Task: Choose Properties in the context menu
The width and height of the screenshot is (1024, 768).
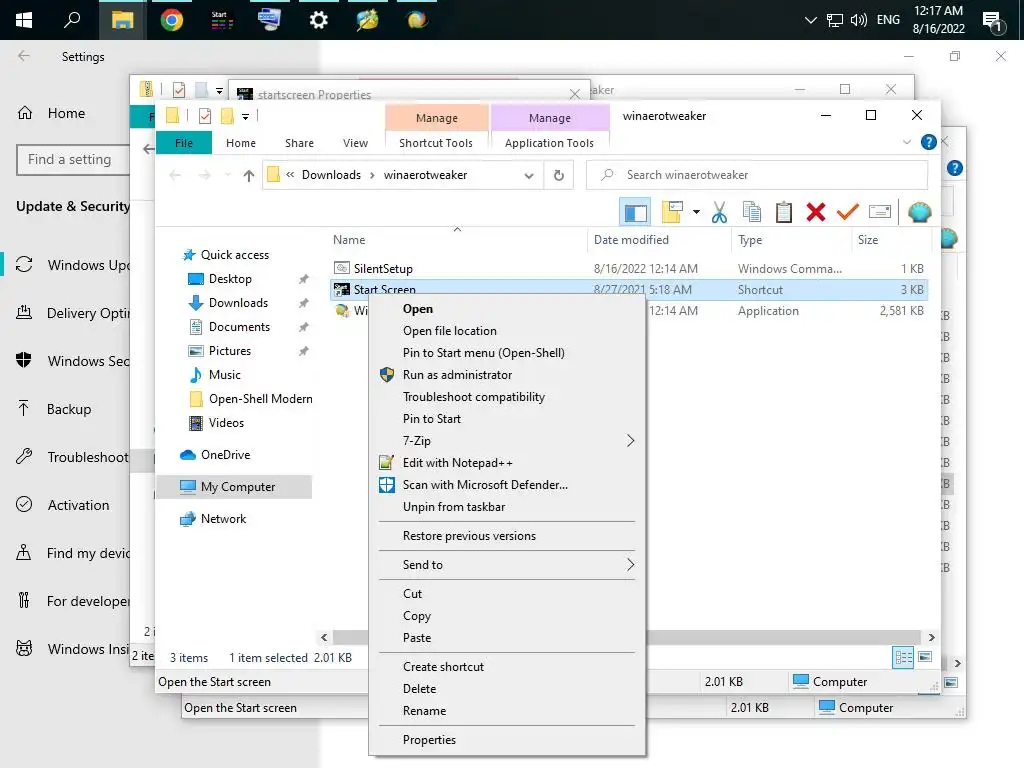Action: (507, 740)
